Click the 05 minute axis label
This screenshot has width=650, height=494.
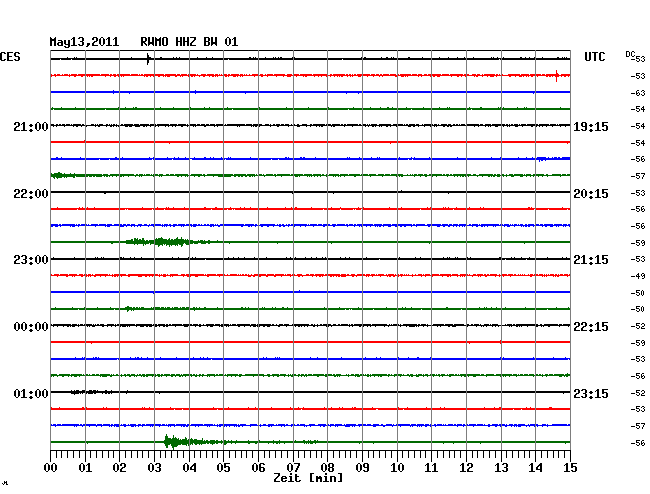pyautogui.click(x=223, y=467)
